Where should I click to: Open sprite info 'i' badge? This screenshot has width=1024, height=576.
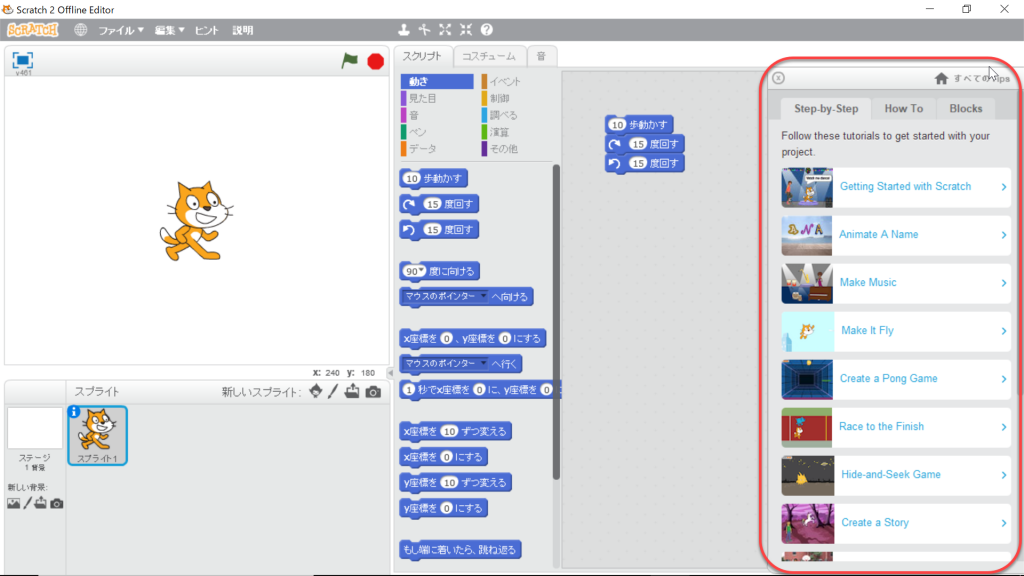pyautogui.click(x=74, y=412)
